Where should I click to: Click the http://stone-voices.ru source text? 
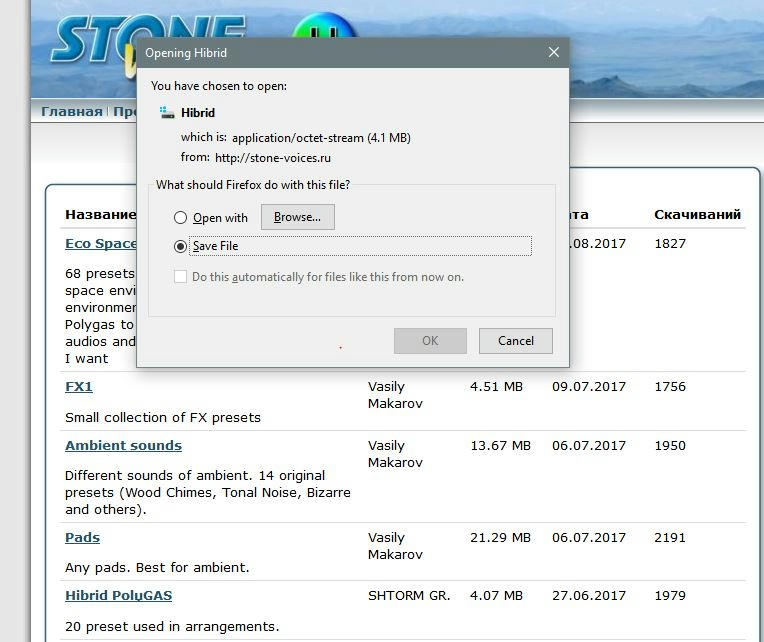coord(273,158)
